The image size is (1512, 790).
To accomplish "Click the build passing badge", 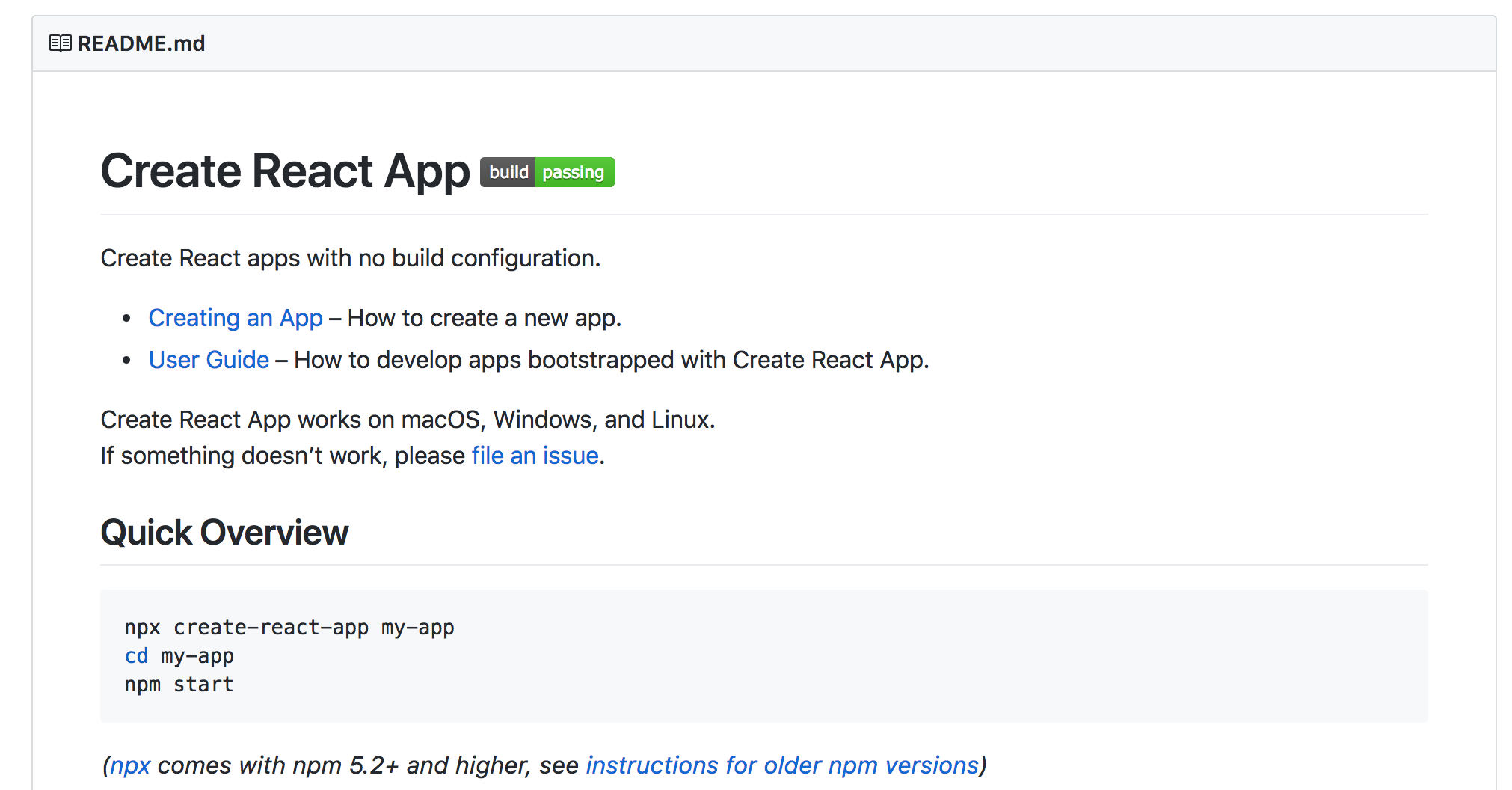I will click(547, 172).
